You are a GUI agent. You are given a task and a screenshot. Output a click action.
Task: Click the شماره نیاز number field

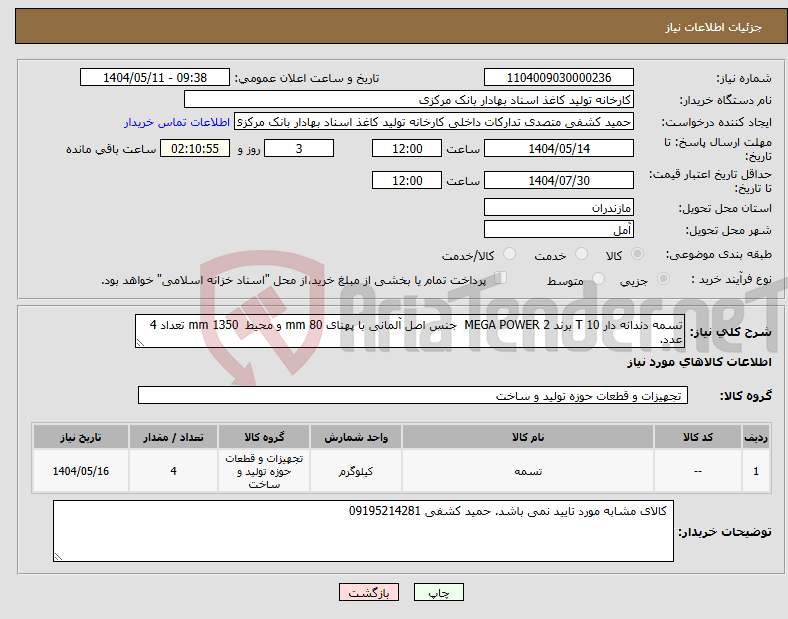click(558, 77)
